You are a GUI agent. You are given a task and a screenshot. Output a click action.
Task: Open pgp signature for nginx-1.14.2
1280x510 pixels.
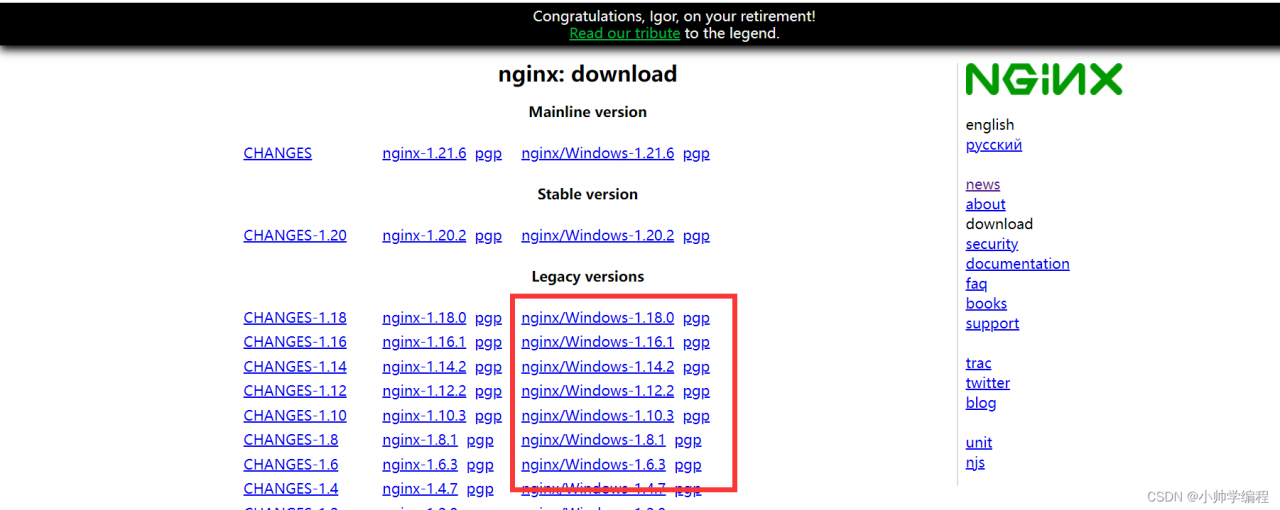(488, 368)
